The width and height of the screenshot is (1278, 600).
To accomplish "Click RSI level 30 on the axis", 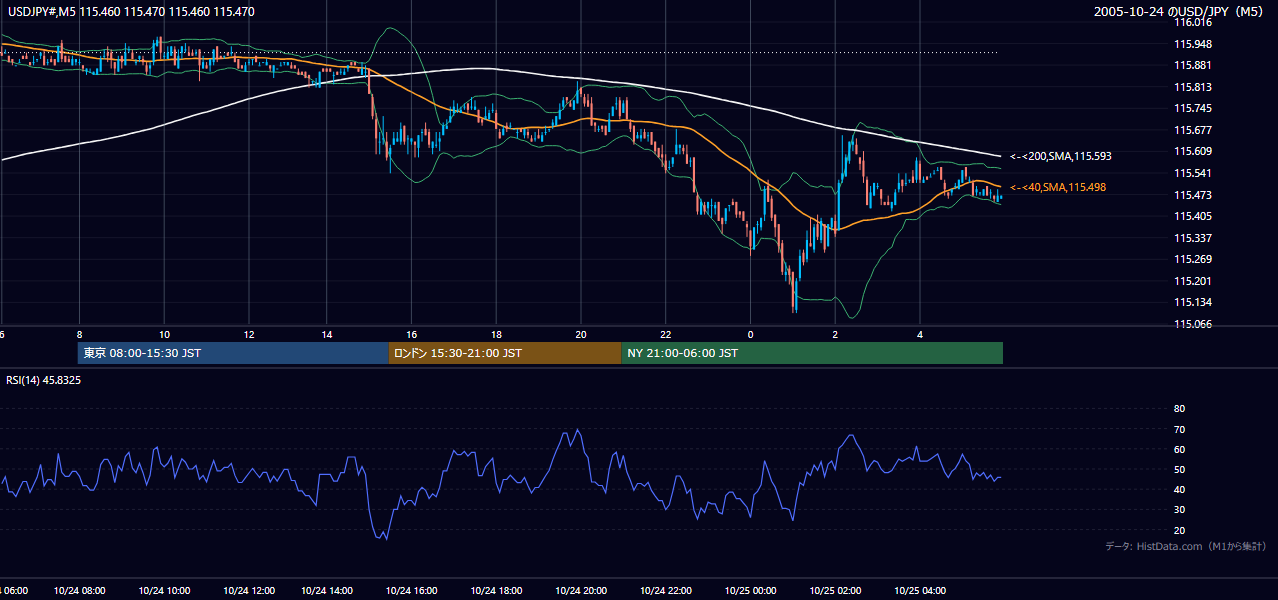I will pyautogui.click(x=1180, y=510).
